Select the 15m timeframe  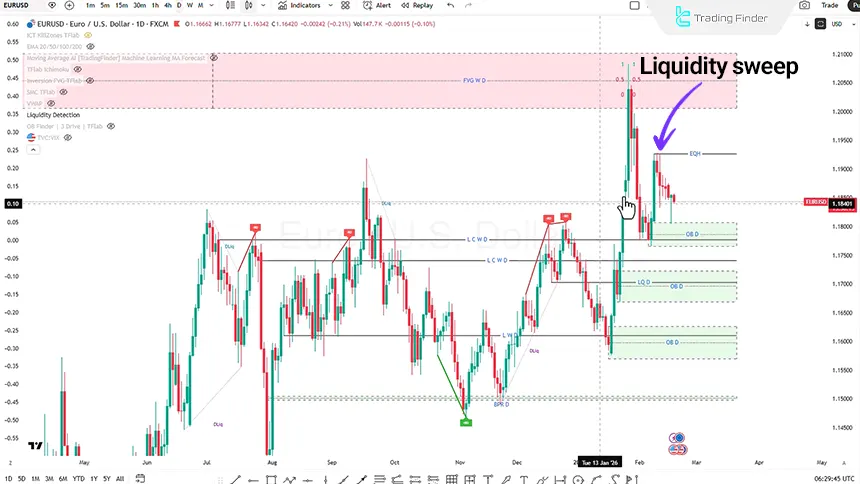pos(122,5)
